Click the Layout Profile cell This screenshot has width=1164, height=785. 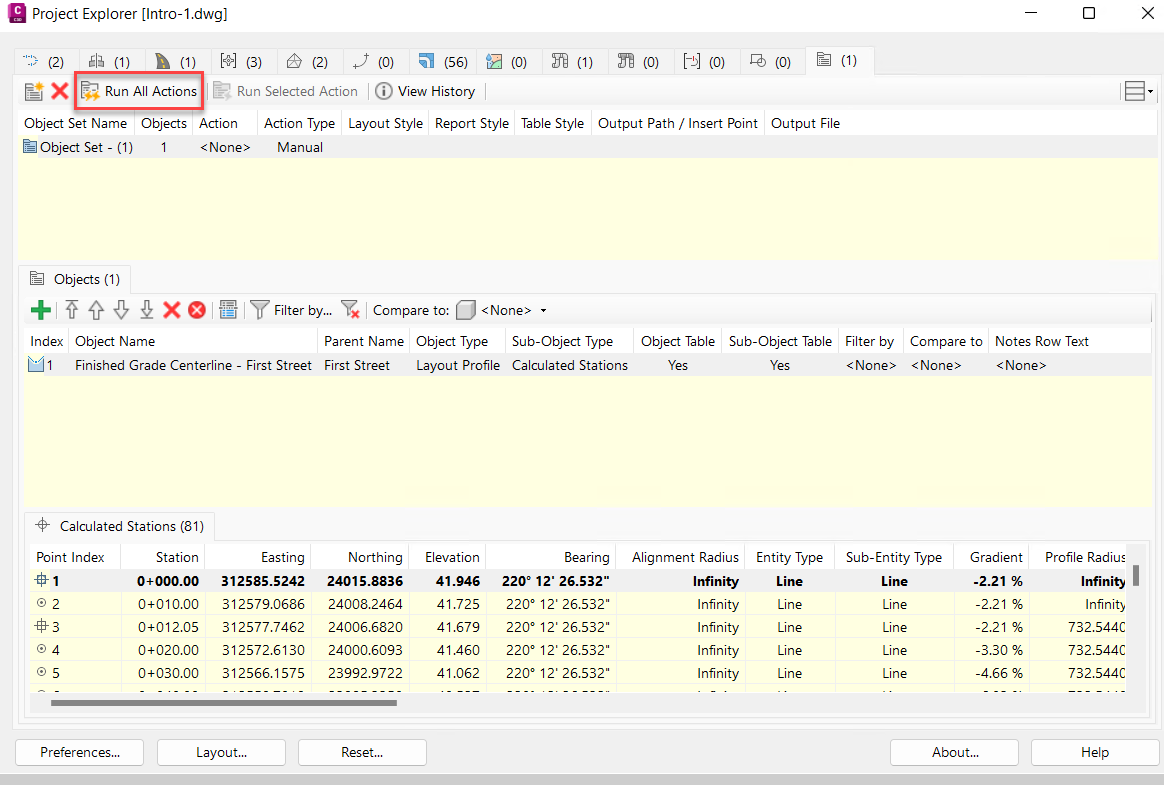(457, 365)
